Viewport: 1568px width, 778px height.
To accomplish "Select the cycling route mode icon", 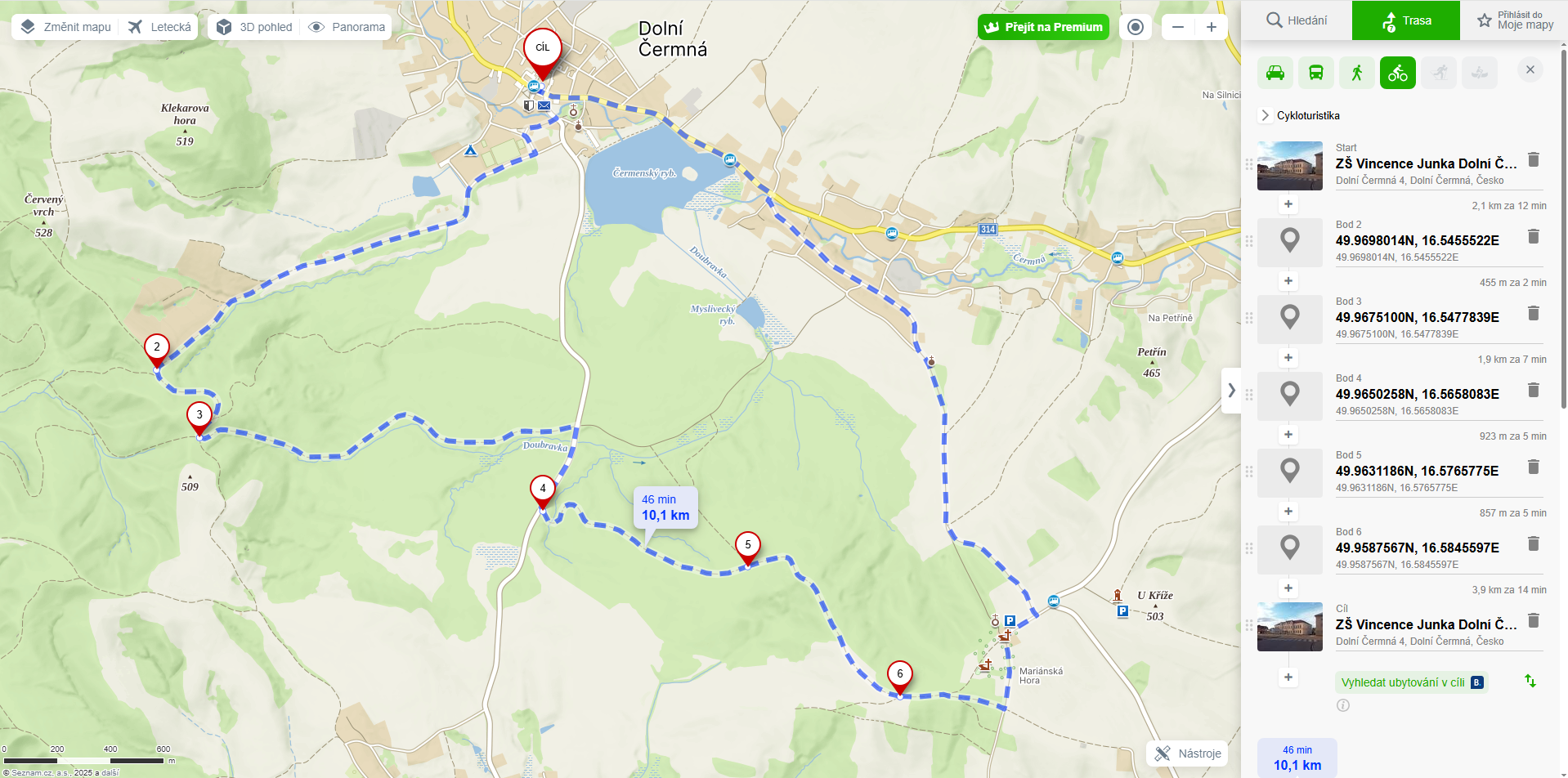I will click(1398, 73).
